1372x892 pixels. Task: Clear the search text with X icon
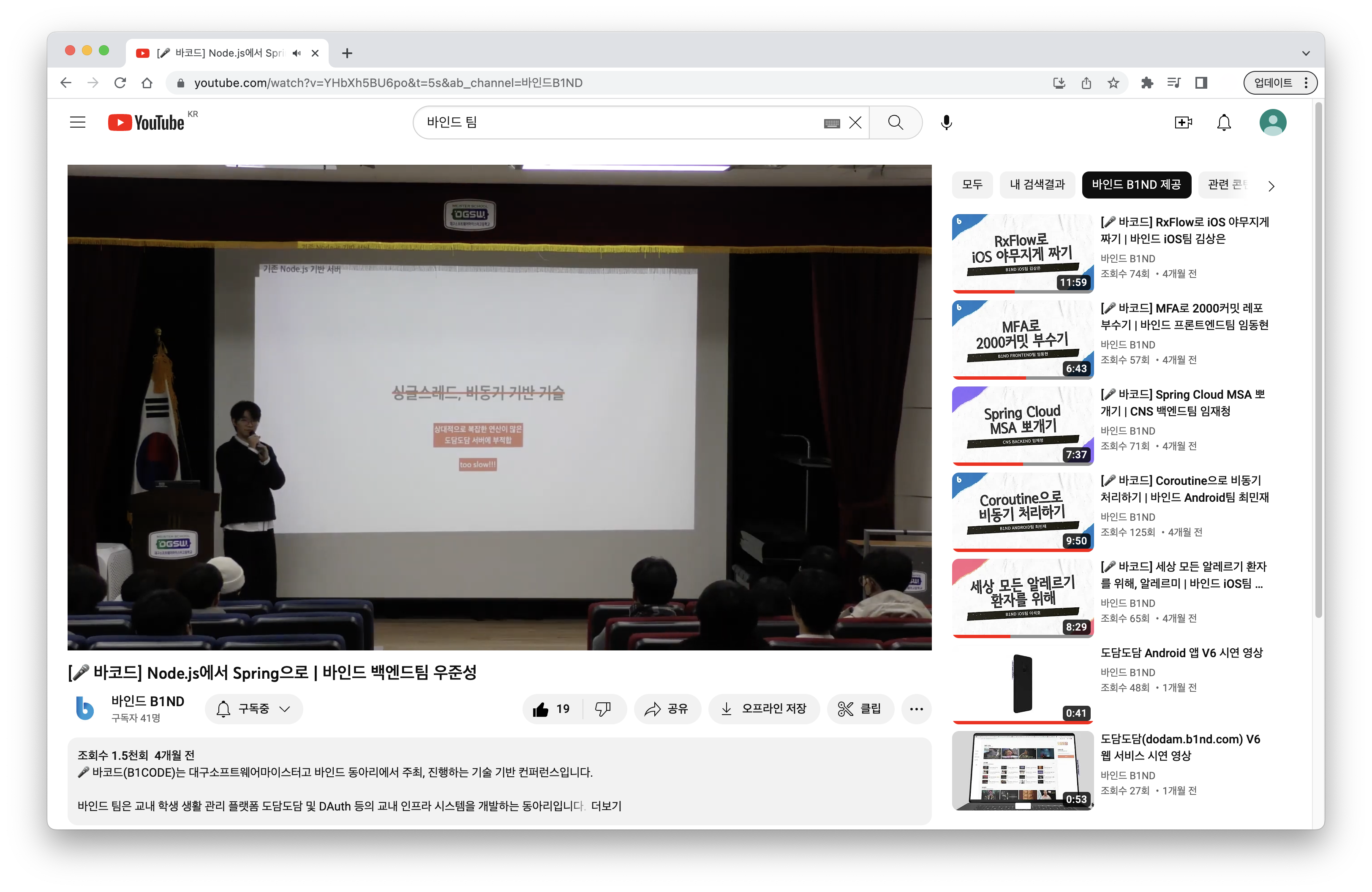tap(855, 122)
